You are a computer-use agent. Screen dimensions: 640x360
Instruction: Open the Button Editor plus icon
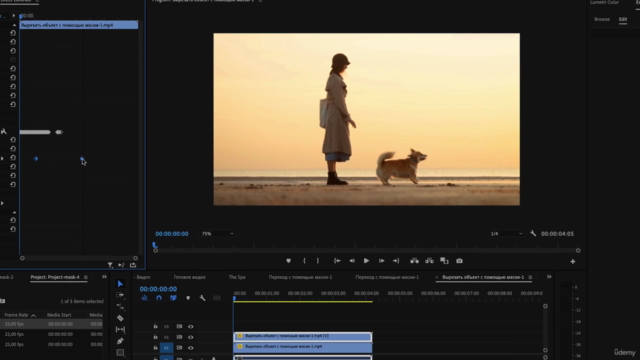click(573, 262)
